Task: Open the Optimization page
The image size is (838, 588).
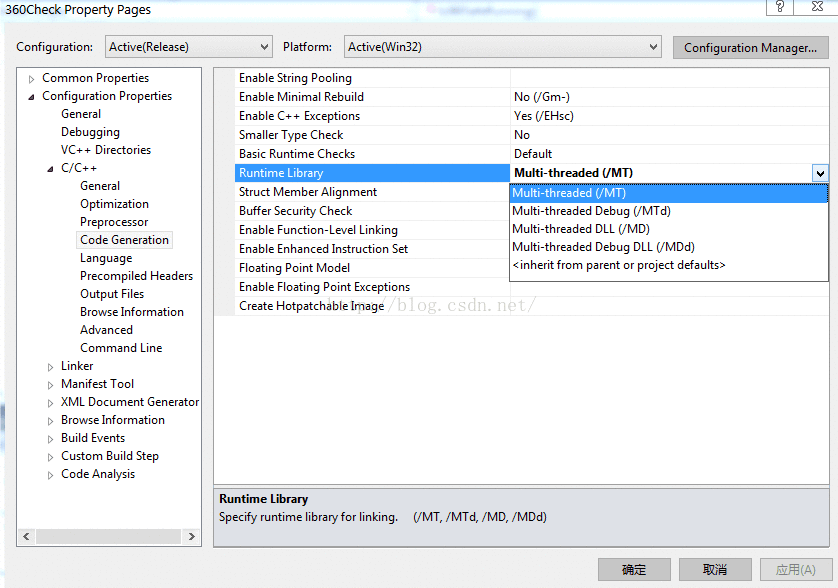Action: click(114, 204)
